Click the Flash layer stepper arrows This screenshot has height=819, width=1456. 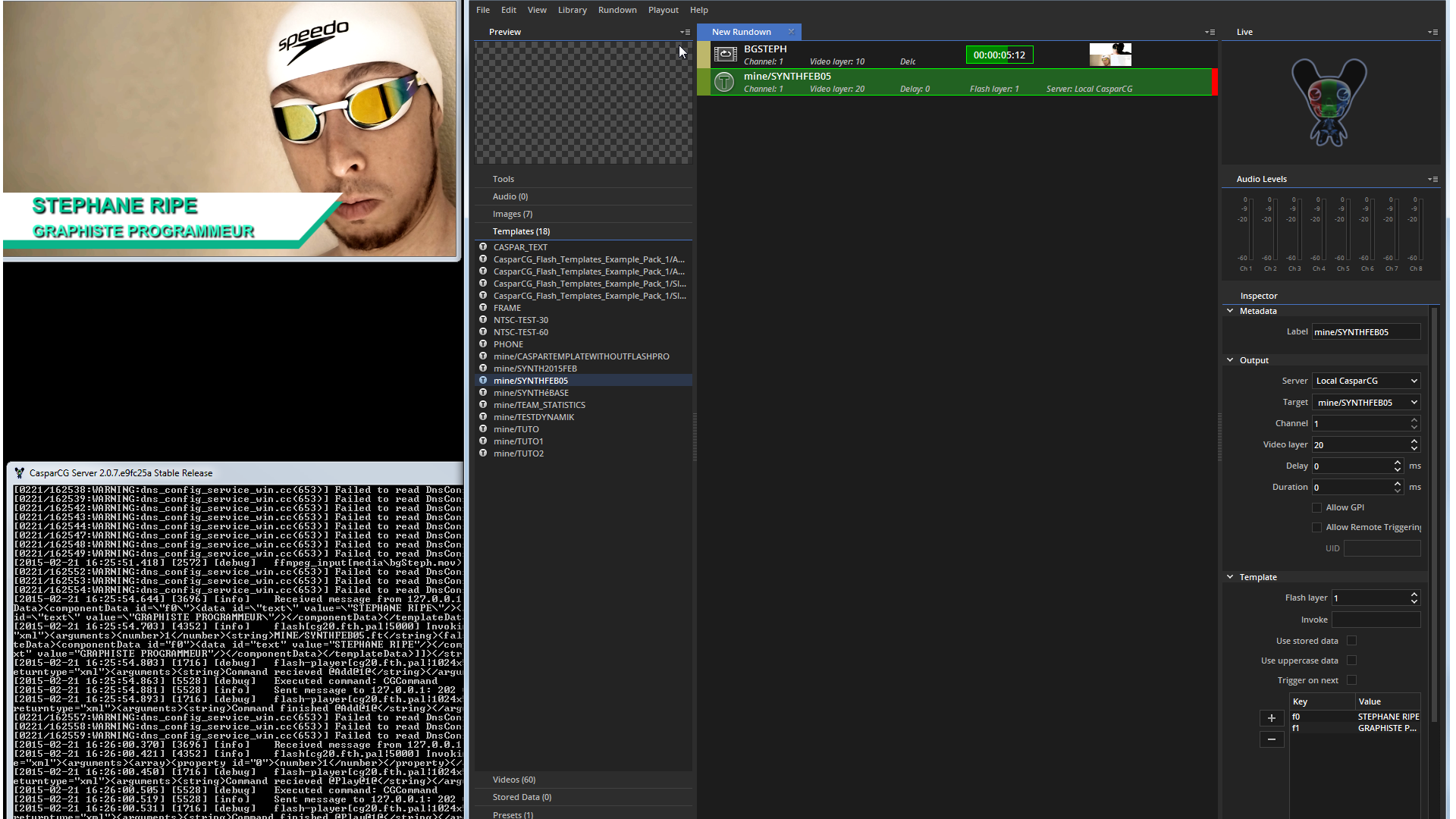pyautogui.click(x=1414, y=598)
